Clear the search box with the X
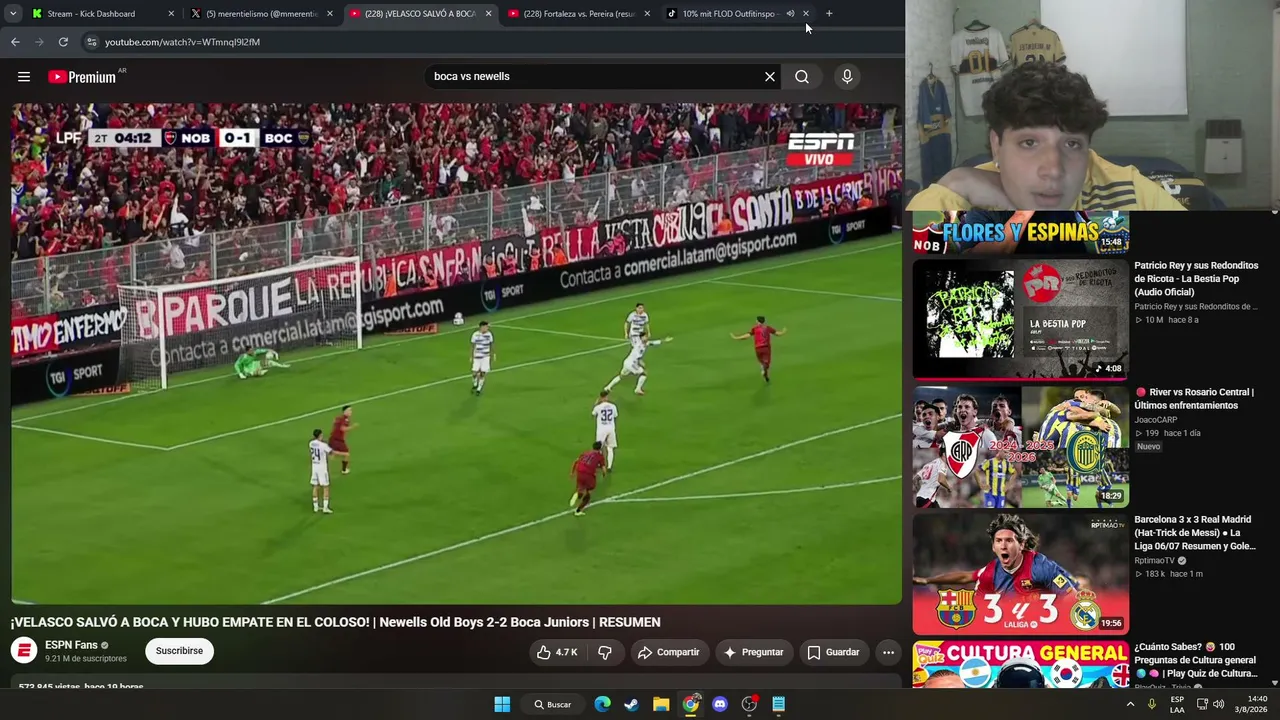The image size is (1280, 720). pos(770,77)
